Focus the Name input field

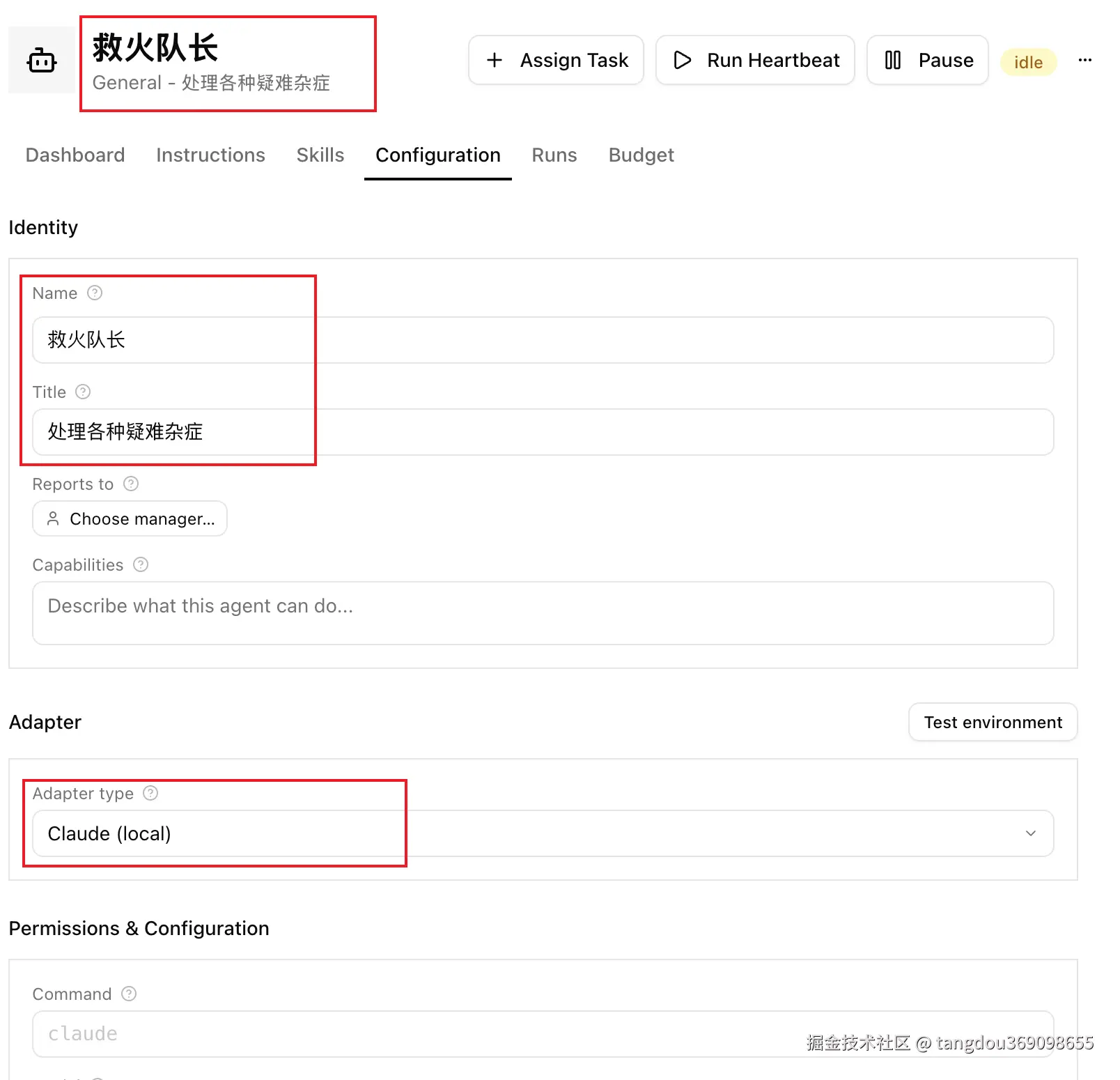543,340
